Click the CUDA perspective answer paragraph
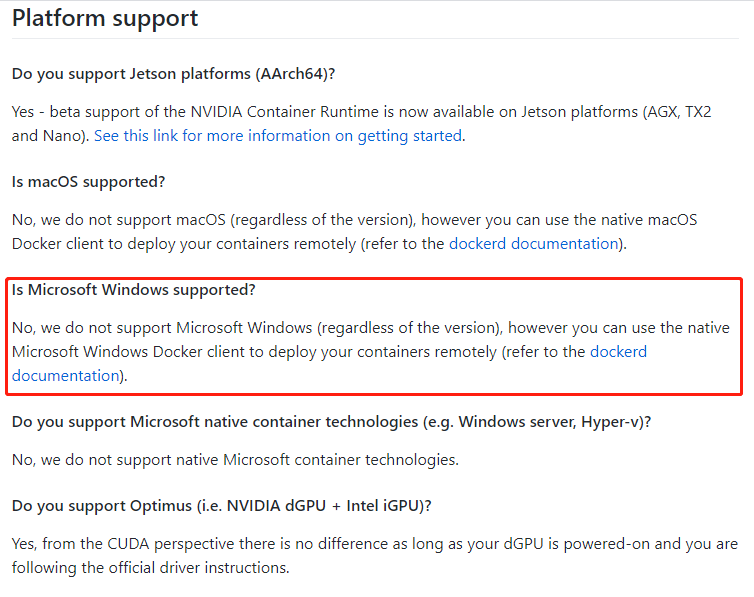Viewport: 754px width, 597px height. 375,556
